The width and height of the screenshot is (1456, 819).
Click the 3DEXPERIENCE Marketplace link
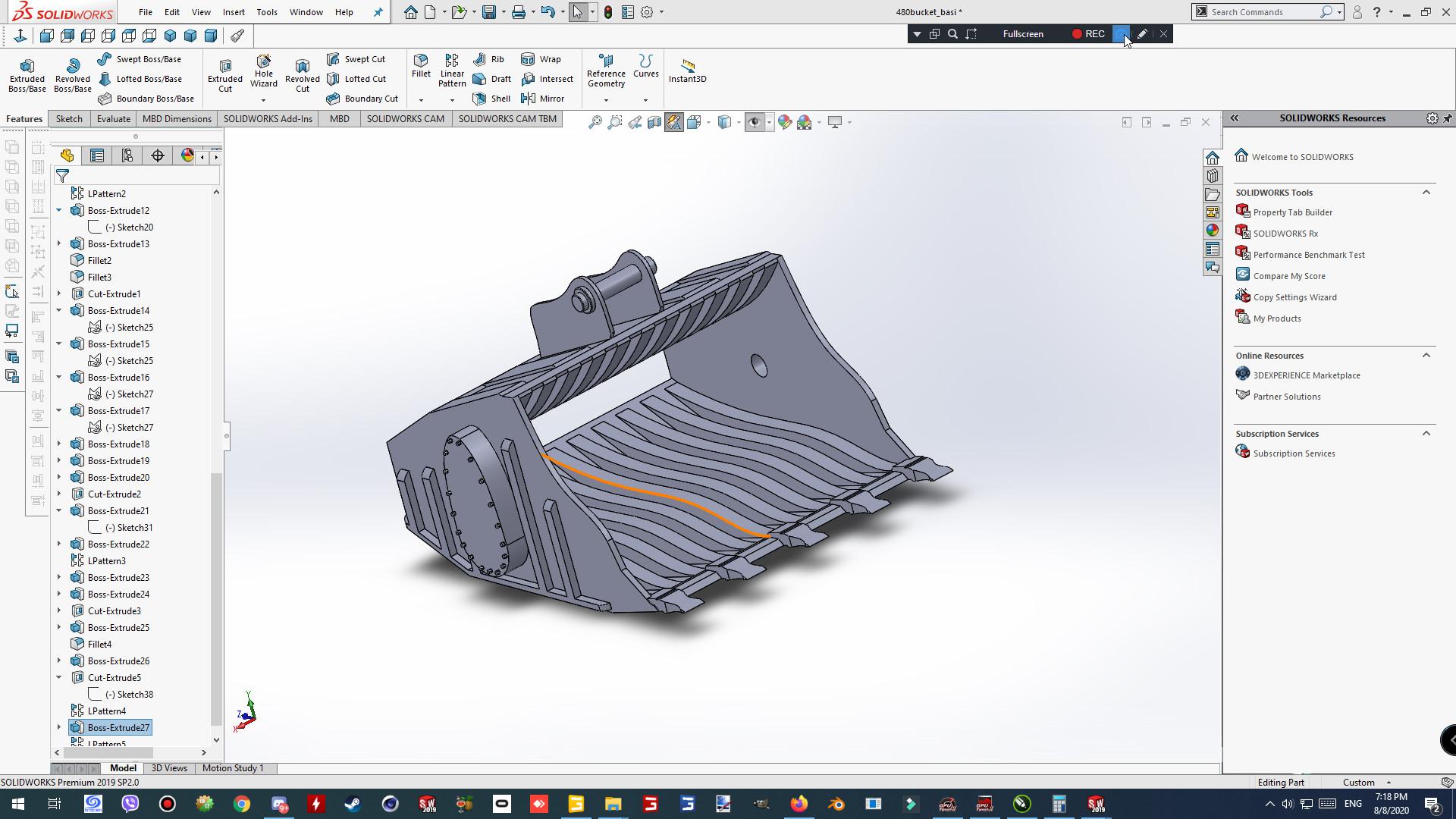click(x=1306, y=375)
